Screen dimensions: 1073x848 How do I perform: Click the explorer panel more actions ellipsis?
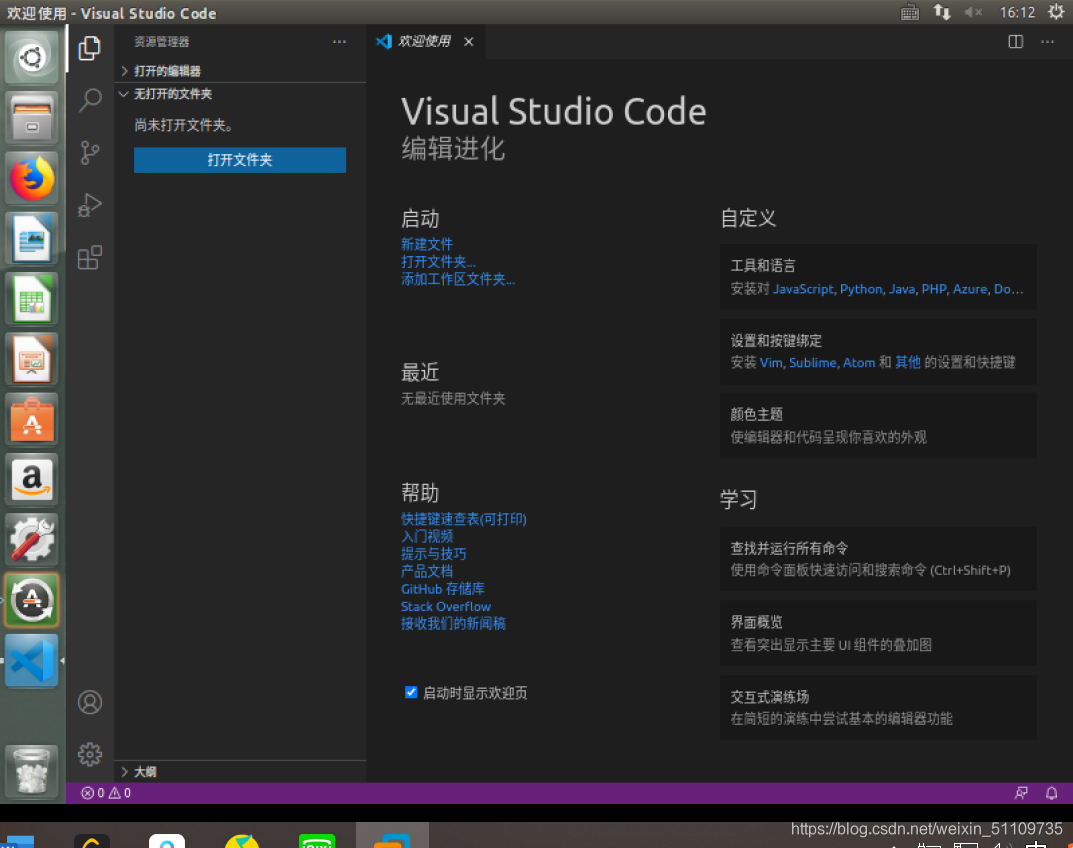coord(339,42)
